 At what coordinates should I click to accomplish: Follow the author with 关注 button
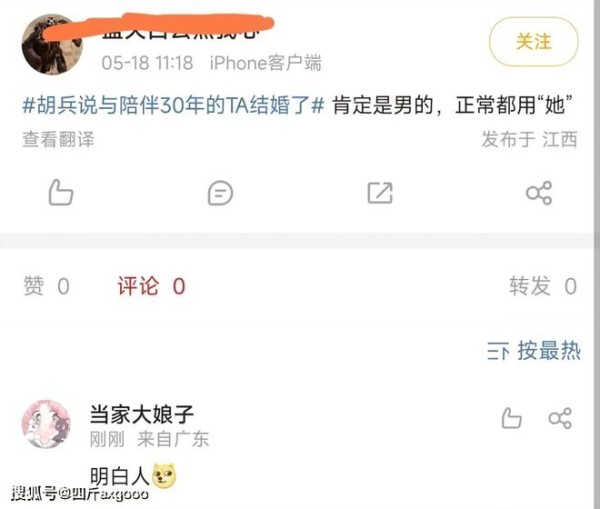coord(534,42)
